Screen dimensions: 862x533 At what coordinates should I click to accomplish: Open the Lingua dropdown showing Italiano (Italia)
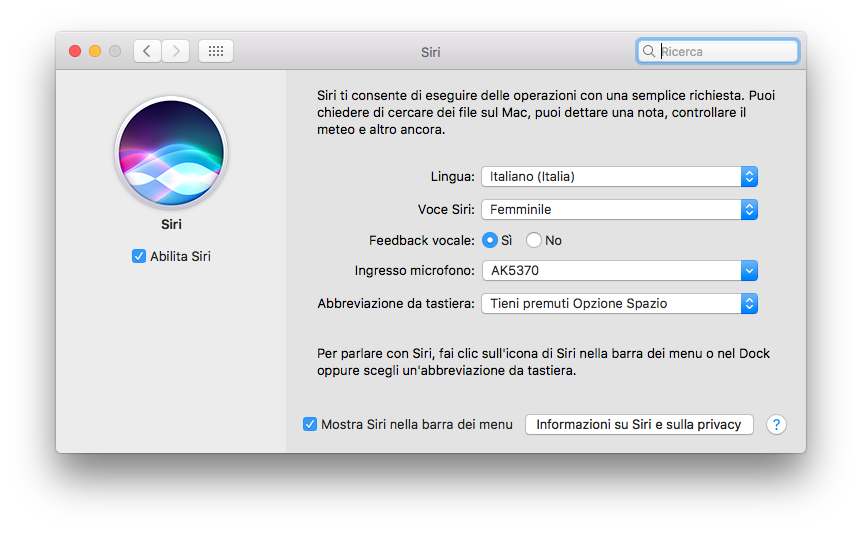[620, 176]
